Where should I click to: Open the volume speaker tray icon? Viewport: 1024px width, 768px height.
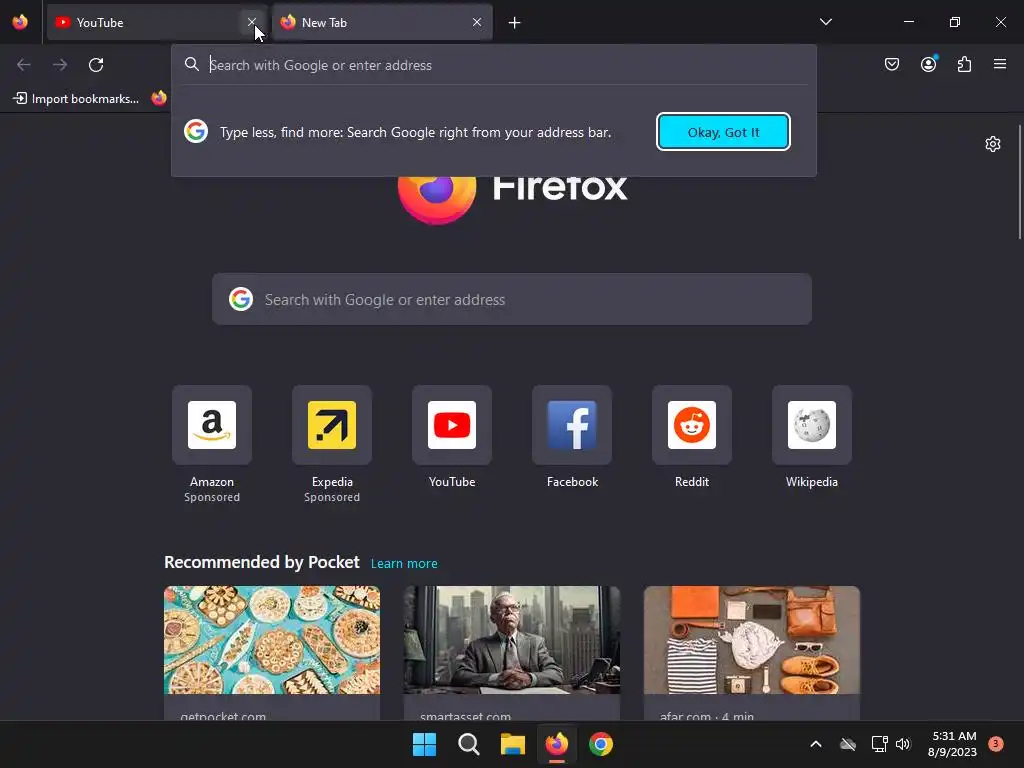click(x=903, y=744)
